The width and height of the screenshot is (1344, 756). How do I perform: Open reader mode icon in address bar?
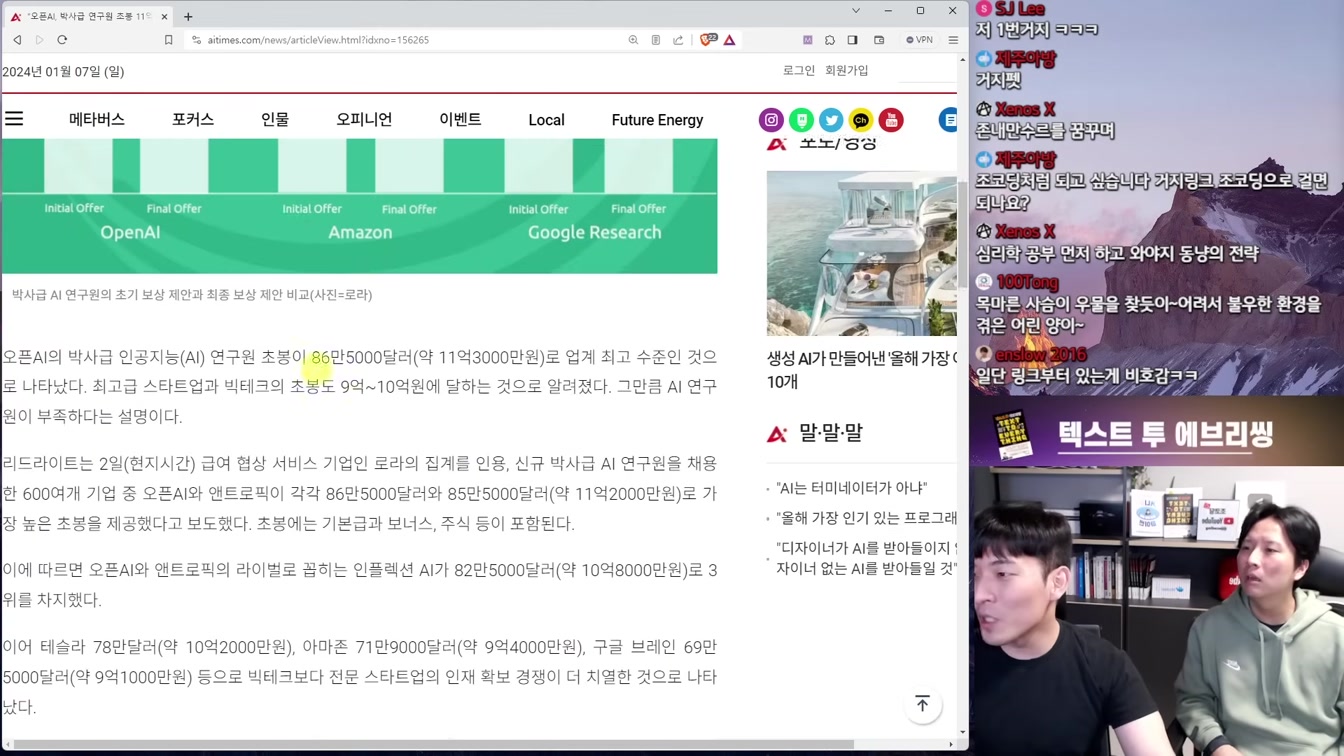pos(656,40)
